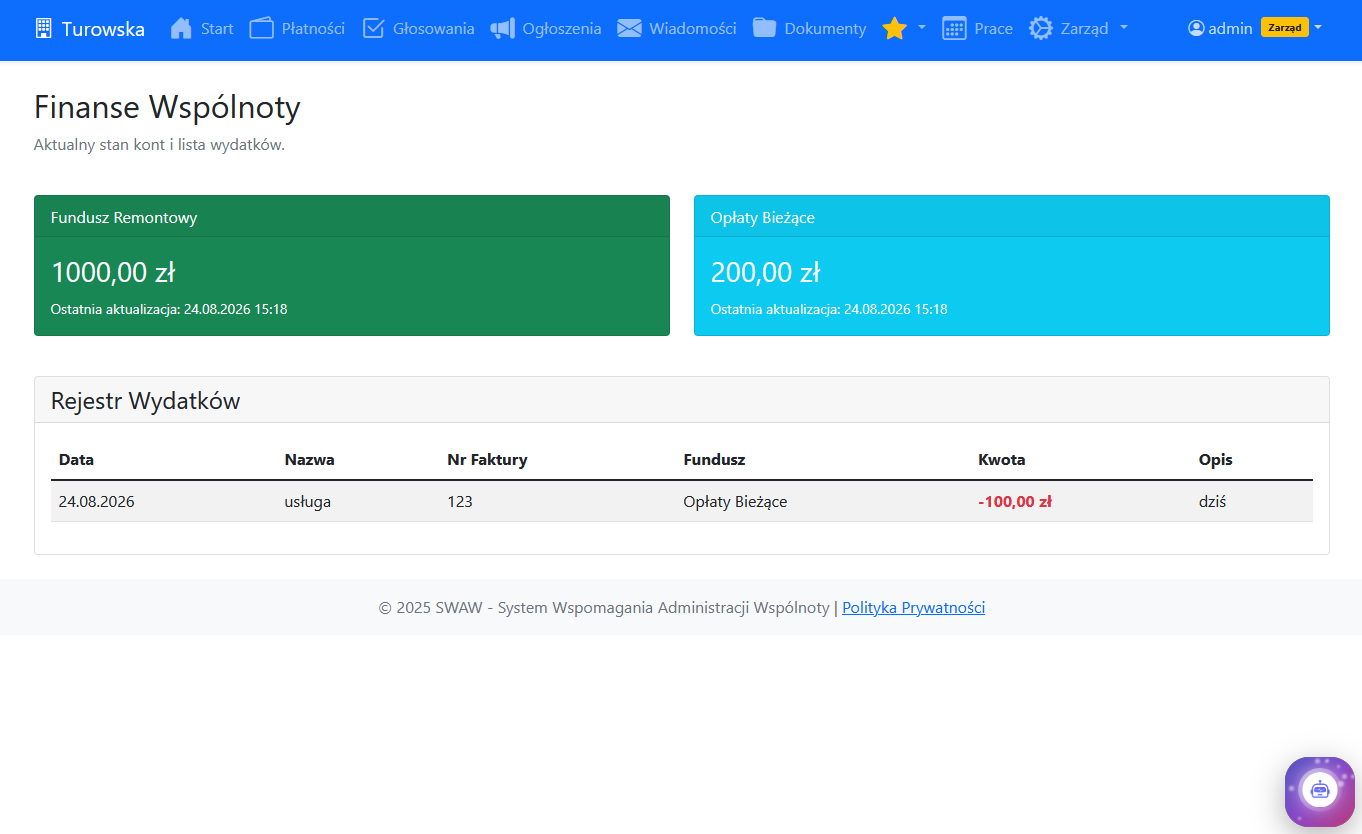The width and height of the screenshot is (1362, 834).
Task: Open the admin user dropdown
Action: (x=1255, y=28)
